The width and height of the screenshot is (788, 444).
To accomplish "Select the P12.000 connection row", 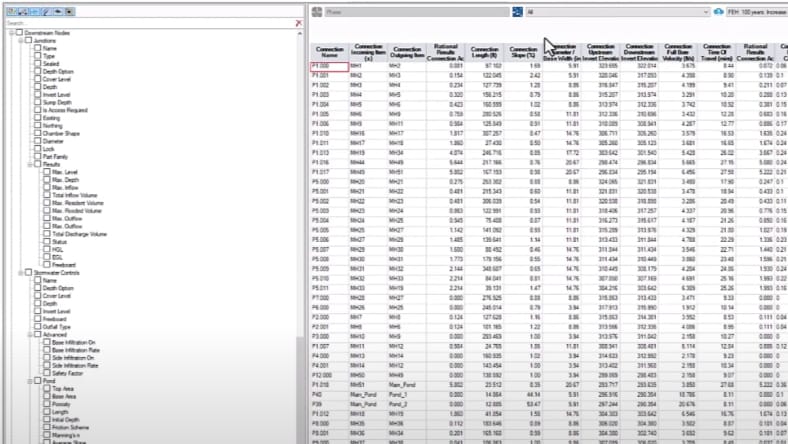I will pos(549,375).
